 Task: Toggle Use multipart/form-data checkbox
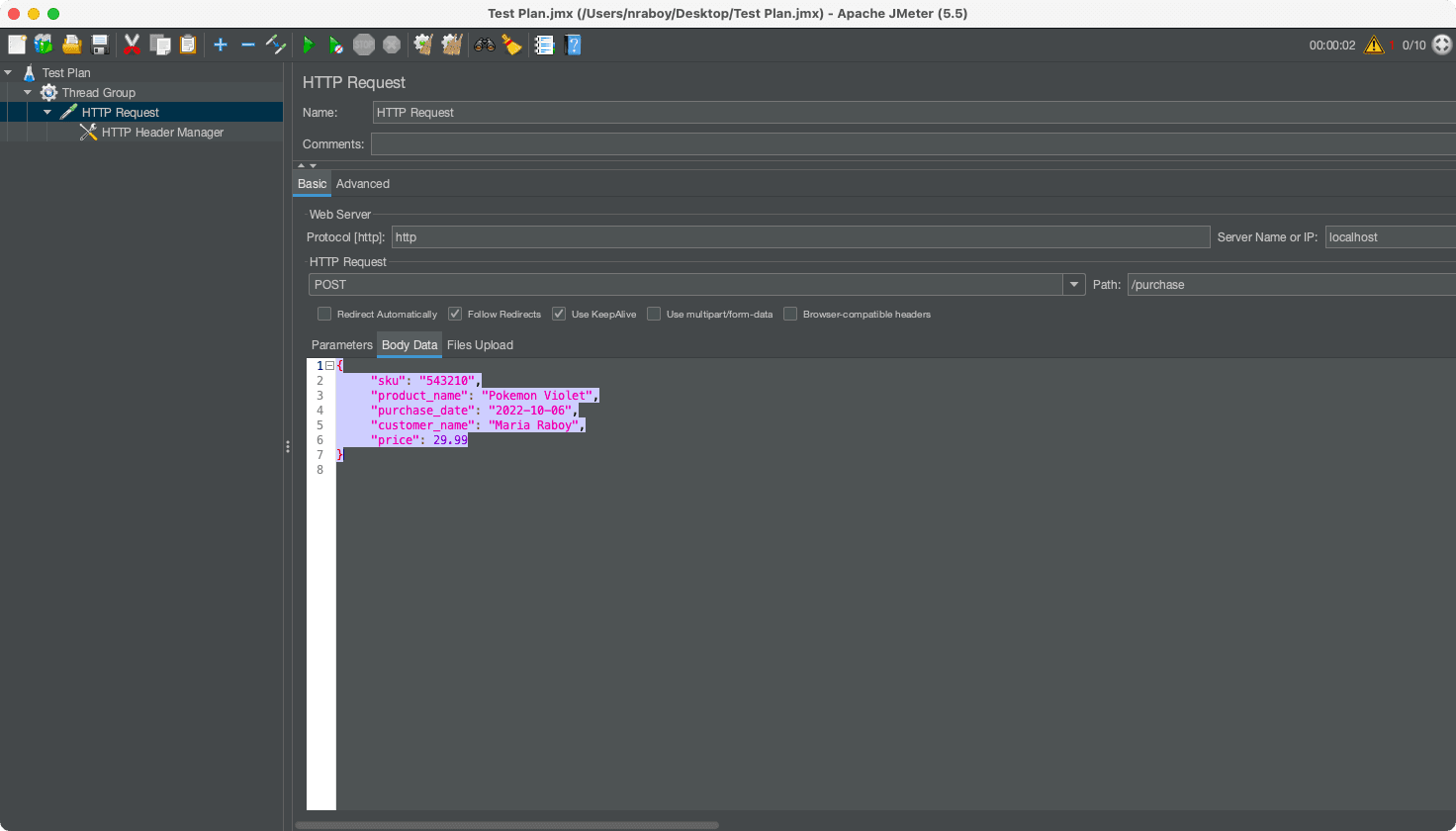click(654, 314)
